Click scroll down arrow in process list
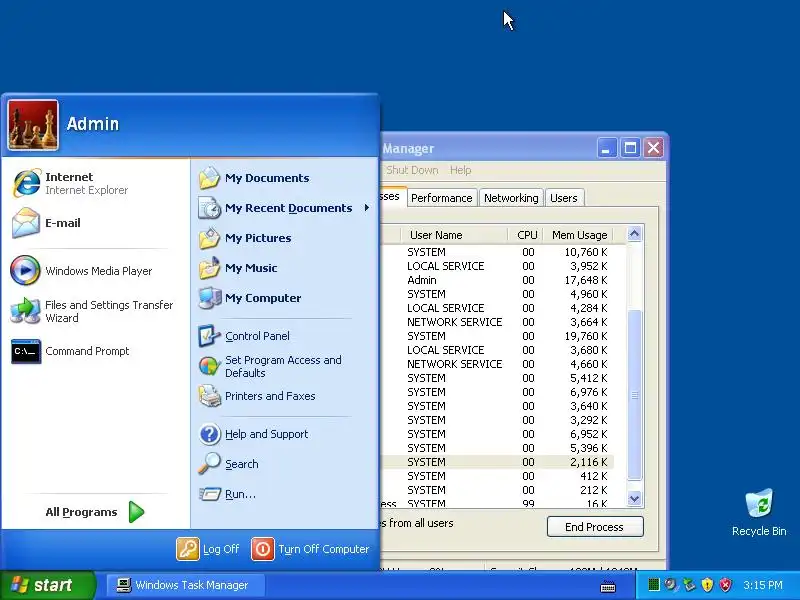 (x=634, y=498)
